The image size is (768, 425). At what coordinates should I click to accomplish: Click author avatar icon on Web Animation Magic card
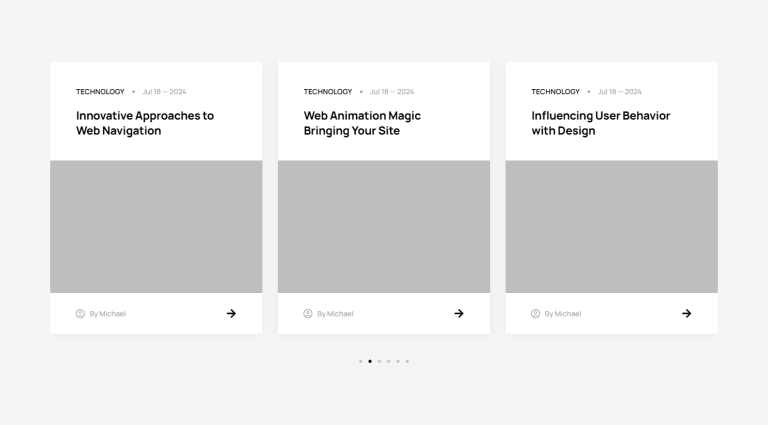click(x=308, y=313)
